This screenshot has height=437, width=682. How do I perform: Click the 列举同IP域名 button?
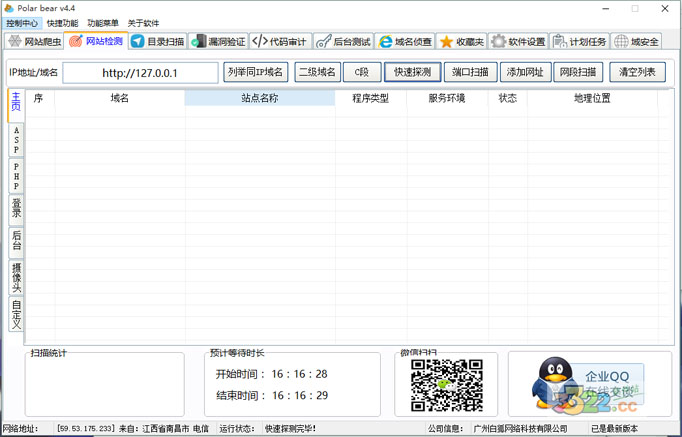256,72
